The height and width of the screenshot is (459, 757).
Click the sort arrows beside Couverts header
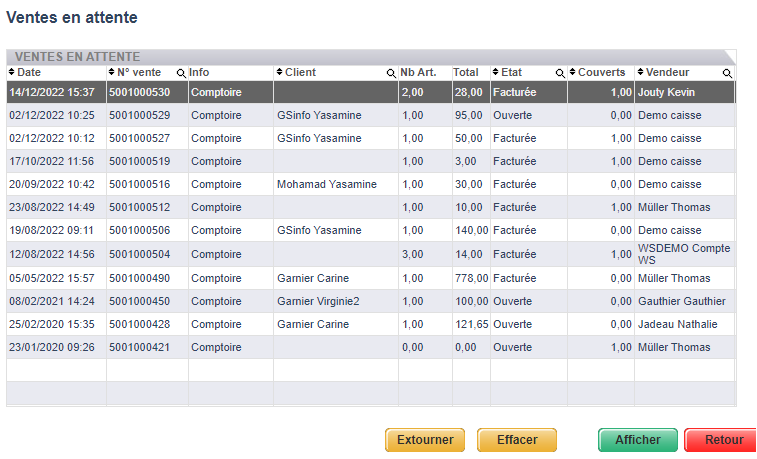tap(572, 73)
